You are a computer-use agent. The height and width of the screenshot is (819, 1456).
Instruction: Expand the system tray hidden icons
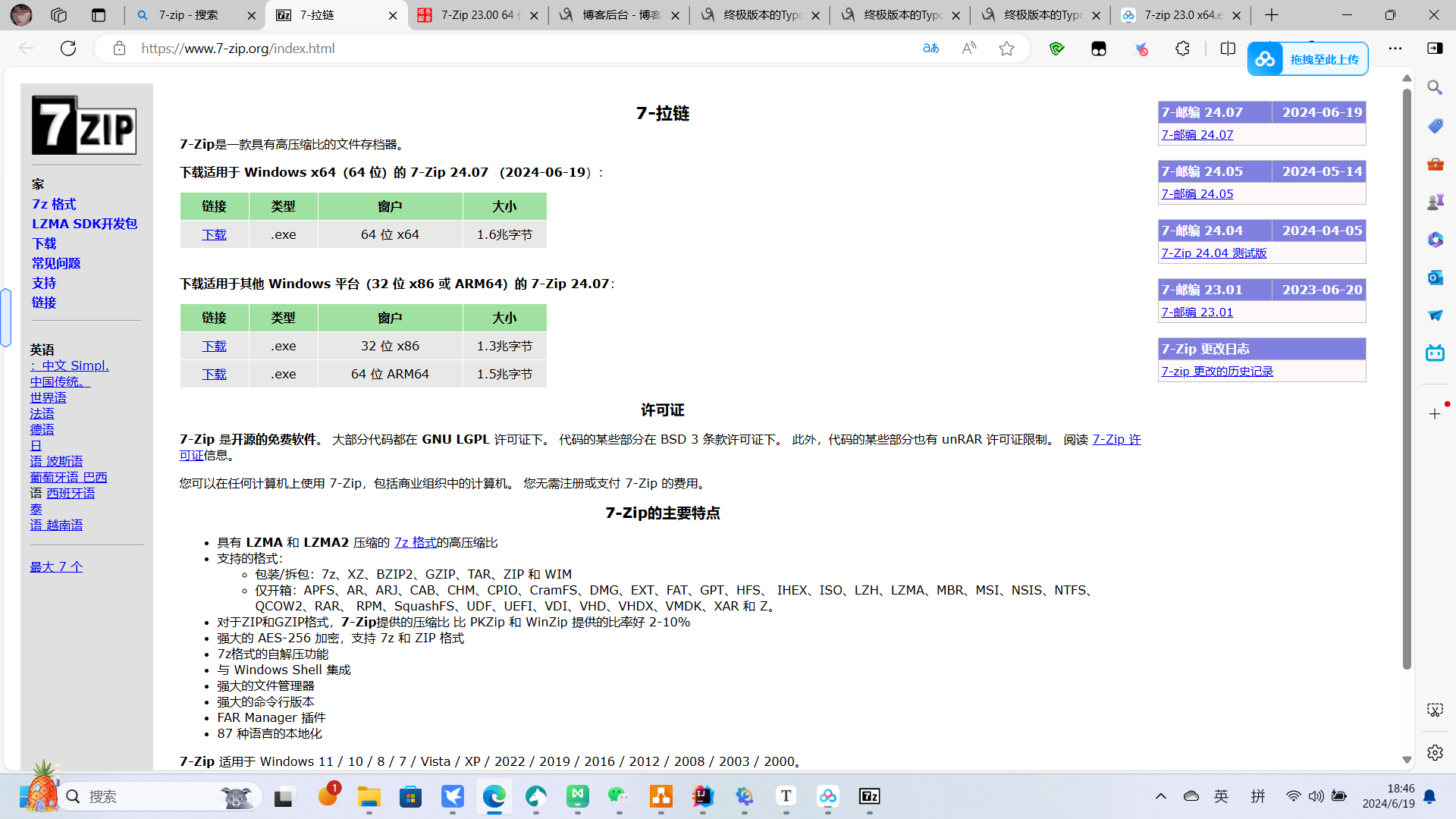(1161, 796)
